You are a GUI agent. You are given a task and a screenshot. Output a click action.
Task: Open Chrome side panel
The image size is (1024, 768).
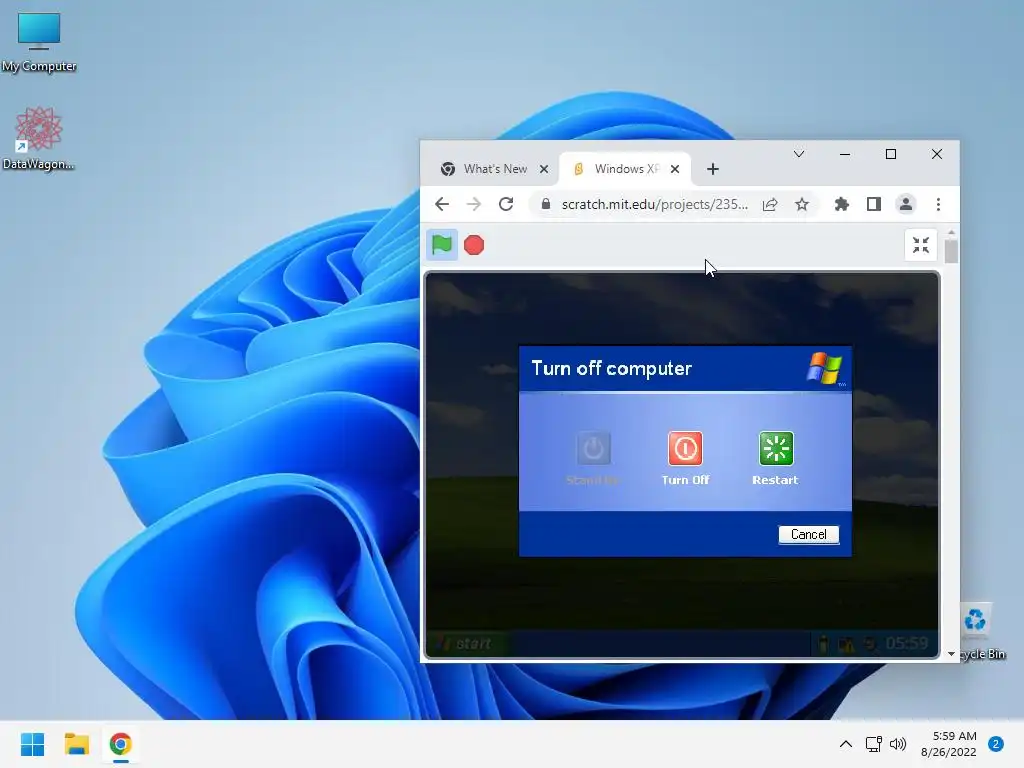tap(874, 204)
